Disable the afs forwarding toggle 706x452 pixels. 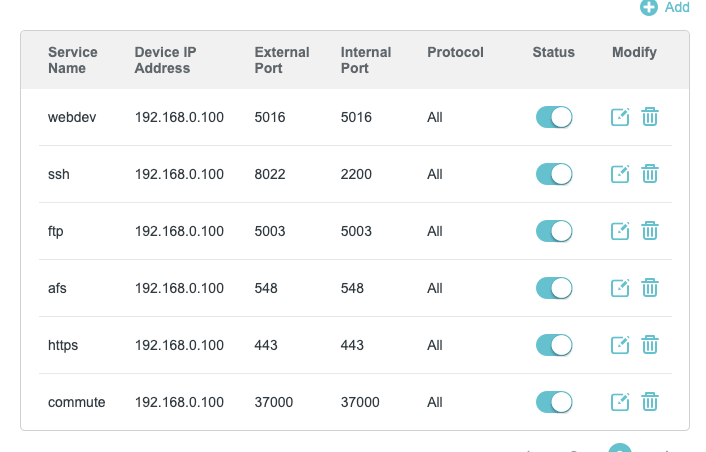click(554, 288)
